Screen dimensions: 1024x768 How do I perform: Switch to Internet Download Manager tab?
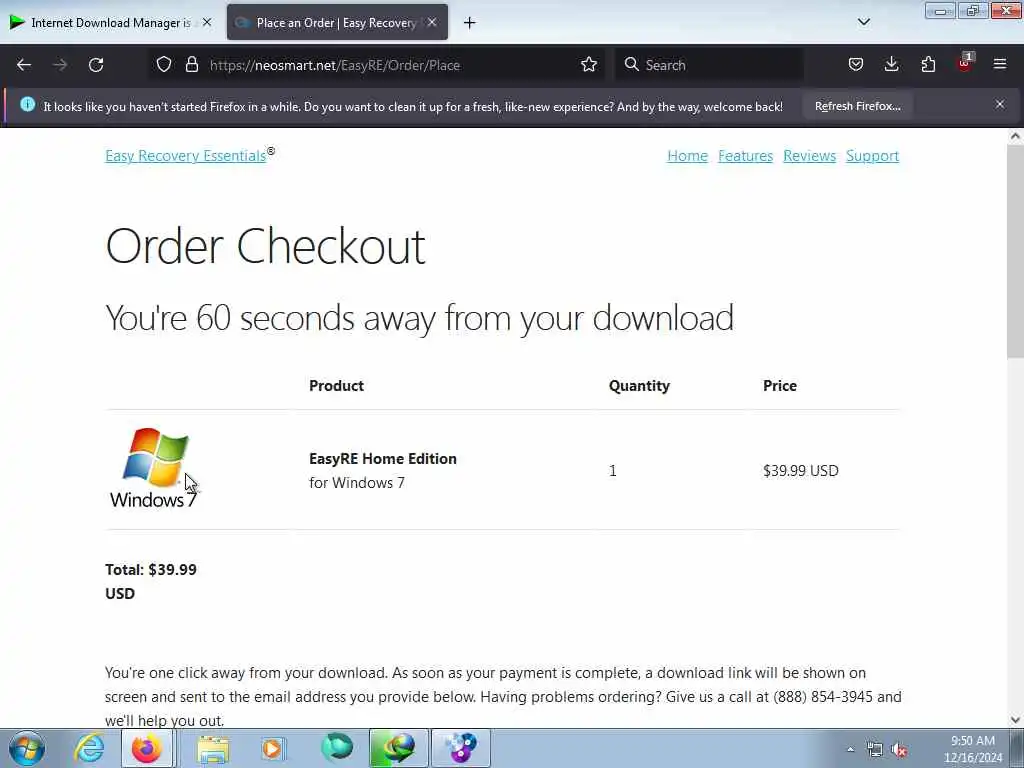point(110,22)
